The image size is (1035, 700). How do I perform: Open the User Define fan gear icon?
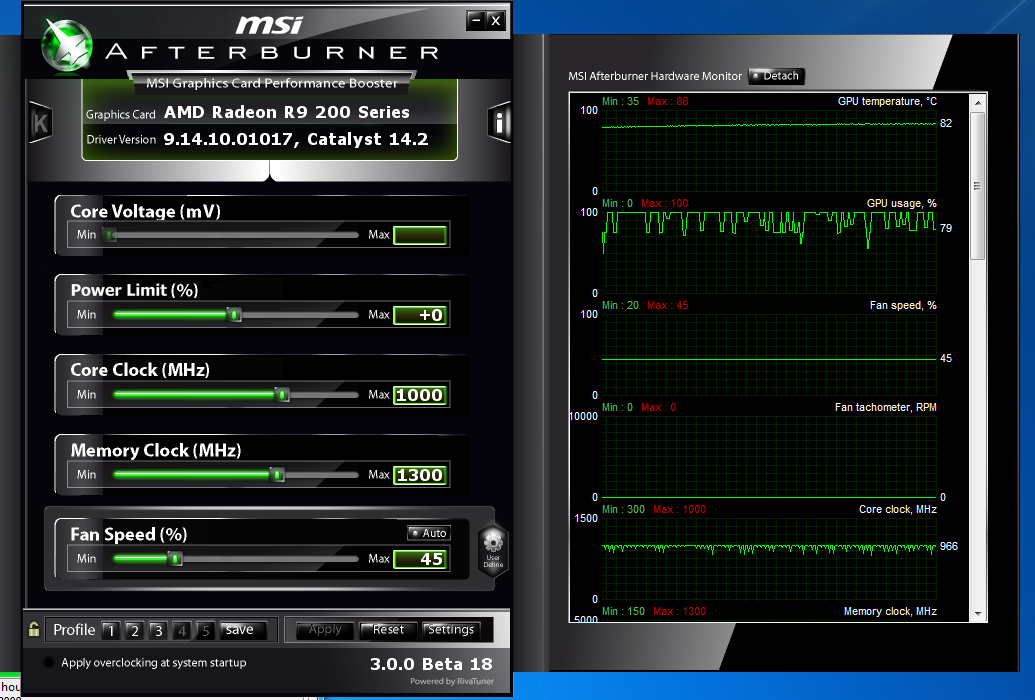(x=492, y=550)
